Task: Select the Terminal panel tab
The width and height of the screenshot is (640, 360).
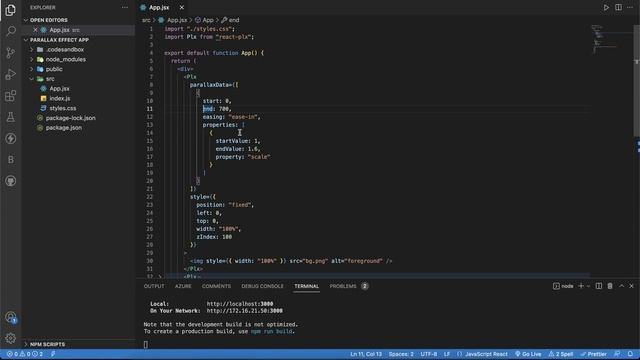Action: 306,286
